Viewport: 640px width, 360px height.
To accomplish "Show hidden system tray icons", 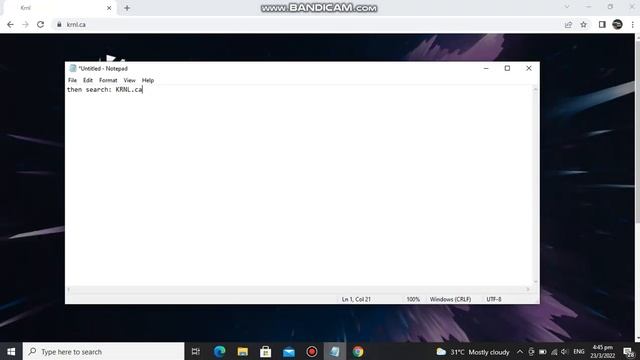I will click(x=520, y=351).
